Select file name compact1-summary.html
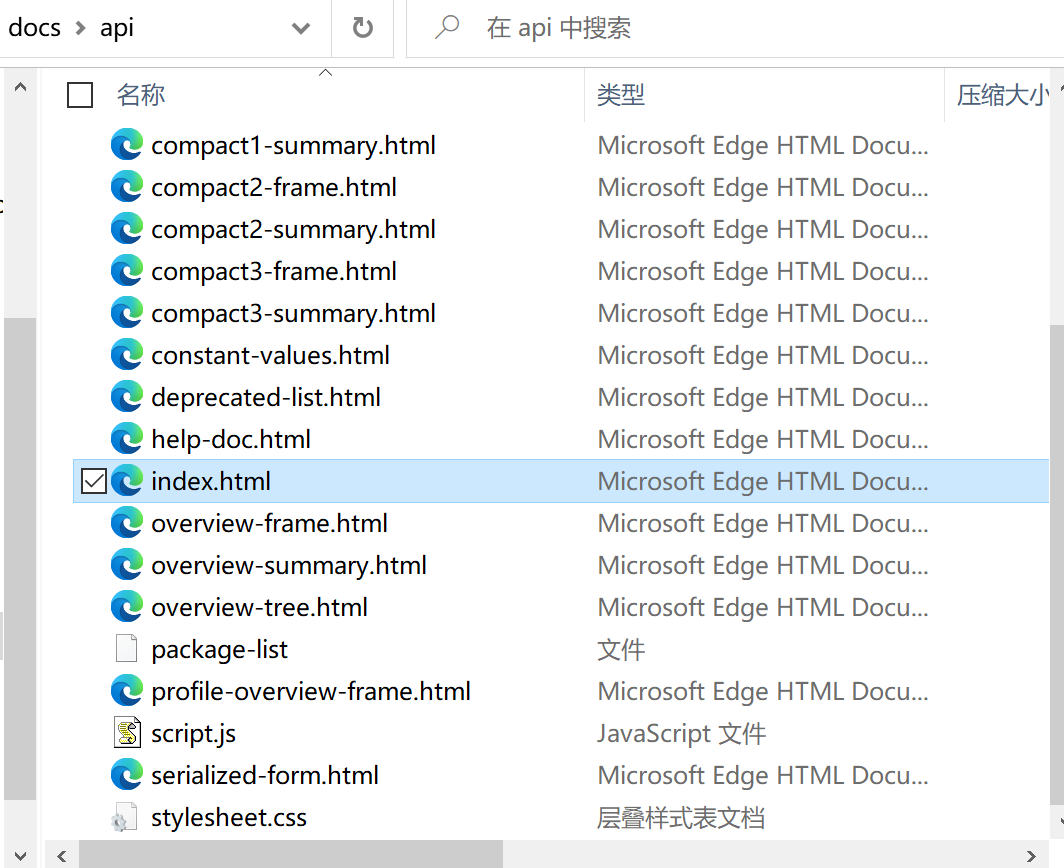This screenshot has height=868, width=1064. [x=293, y=145]
